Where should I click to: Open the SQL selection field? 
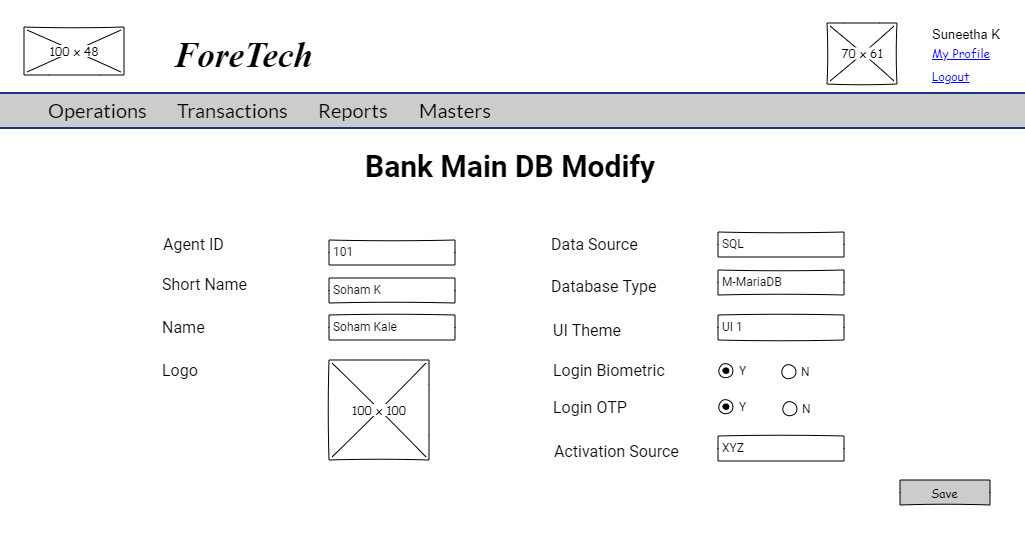[x=780, y=244]
